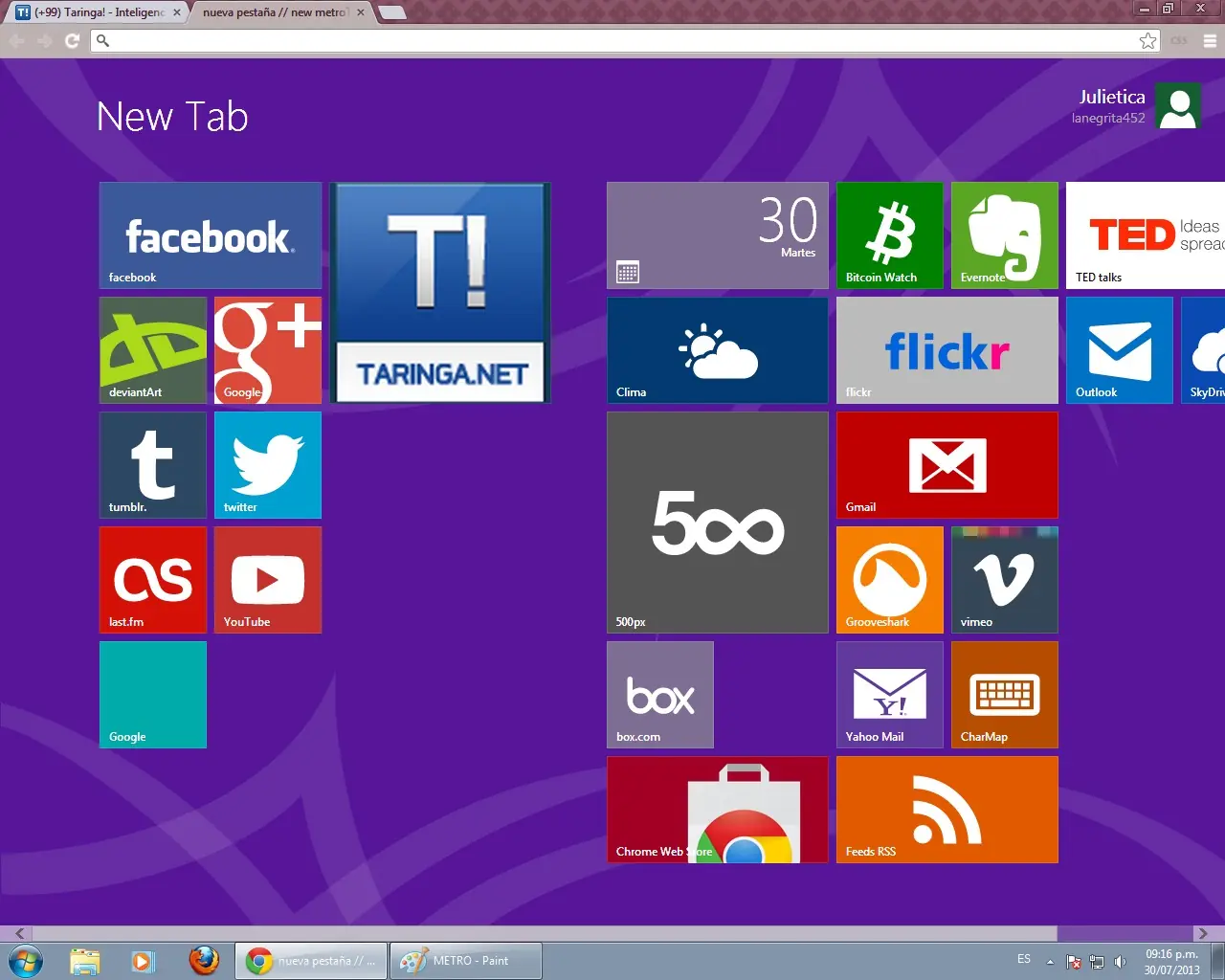This screenshot has width=1225, height=980.
Task: Open the Windows Start menu
Action: point(26,961)
